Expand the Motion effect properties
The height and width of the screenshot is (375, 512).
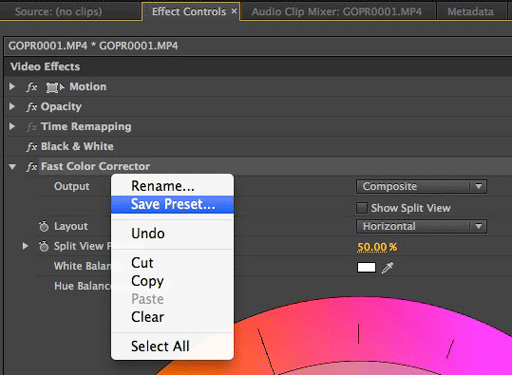pos(12,87)
